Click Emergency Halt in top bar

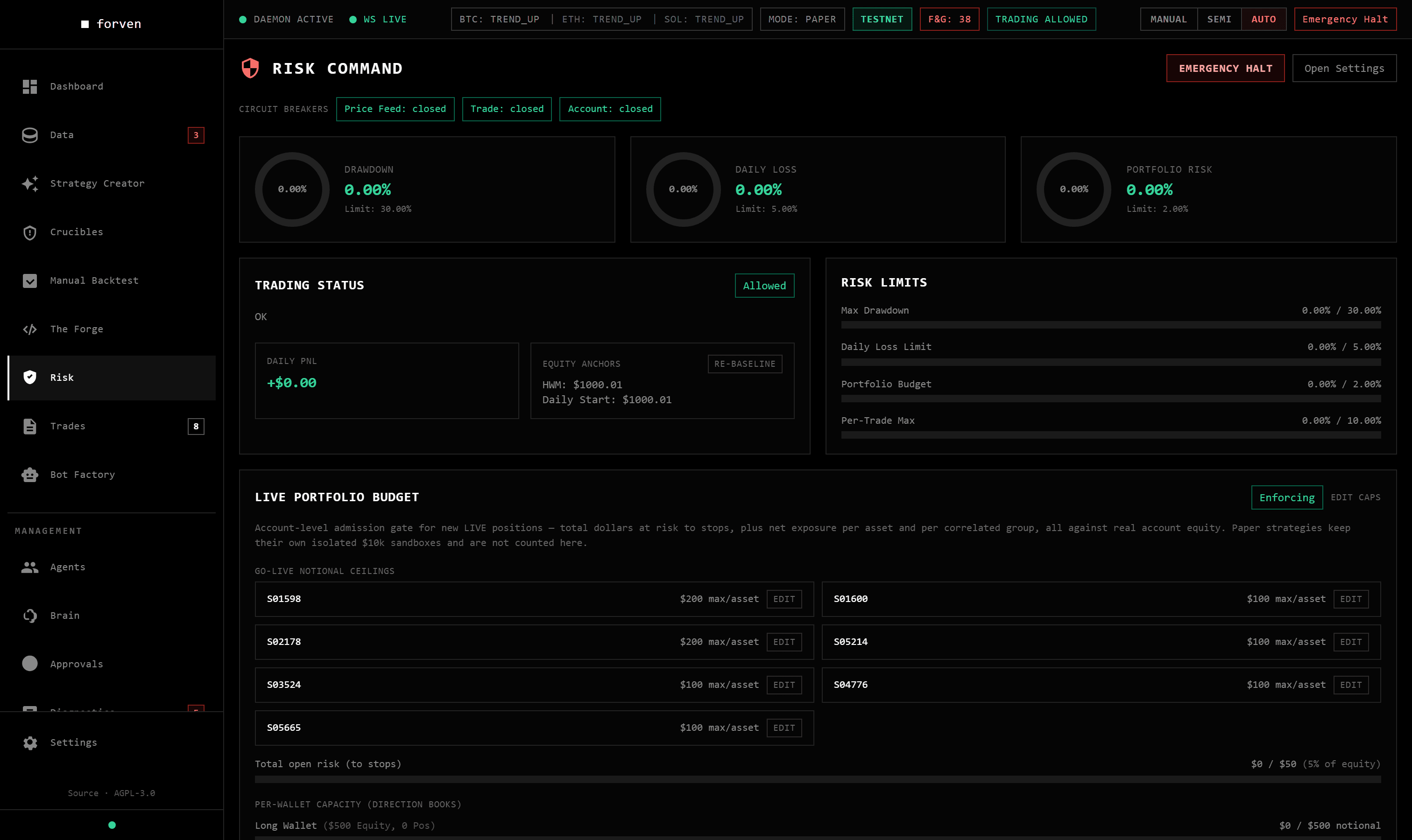(1345, 19)
